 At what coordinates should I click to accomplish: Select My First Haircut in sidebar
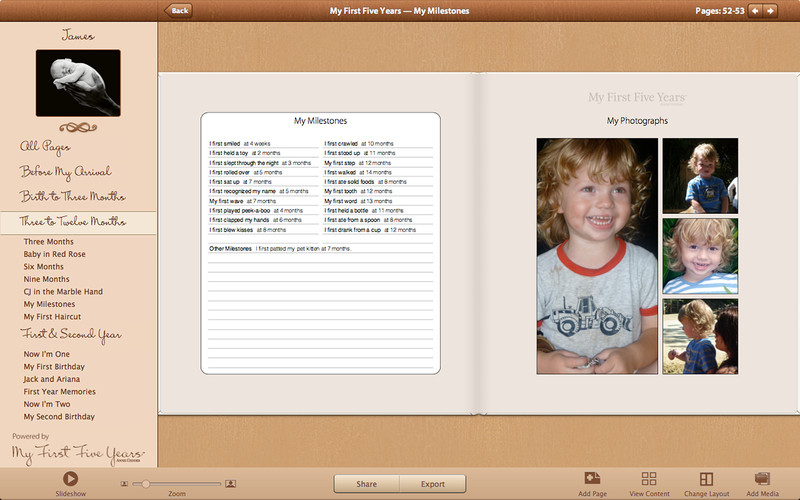point(52,316)
